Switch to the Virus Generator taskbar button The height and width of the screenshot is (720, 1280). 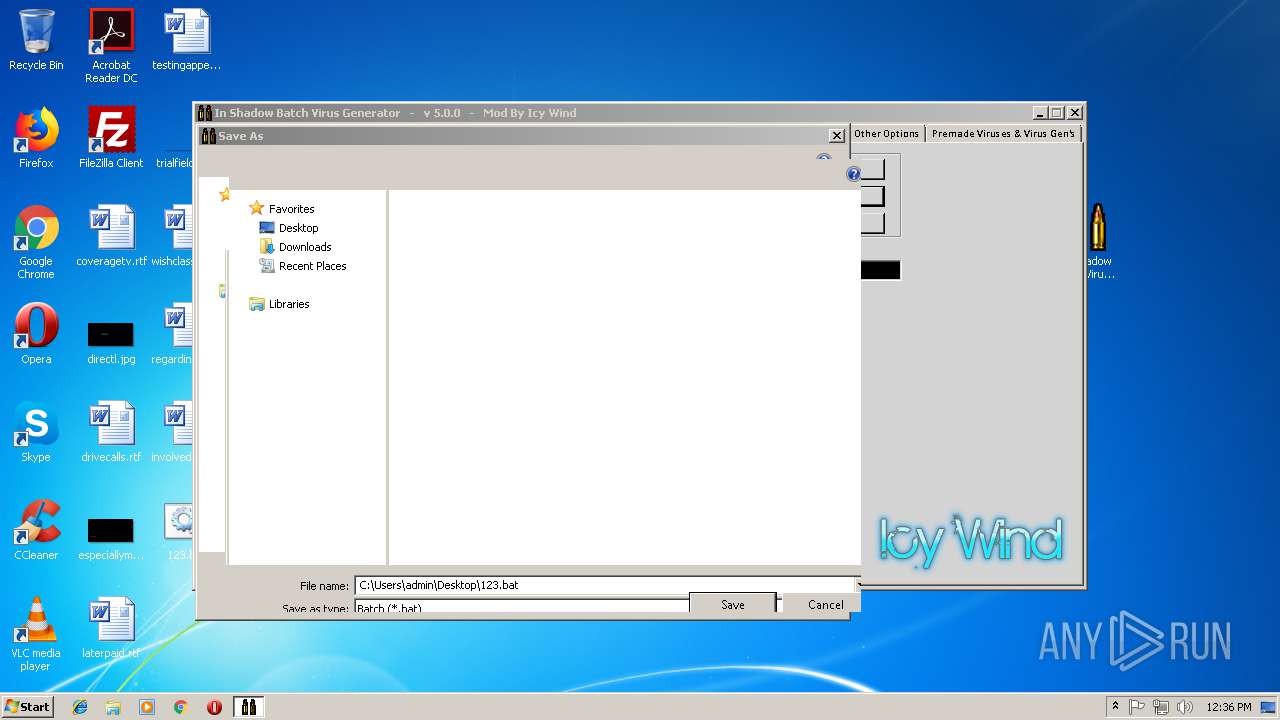click(x=249, y=707)
